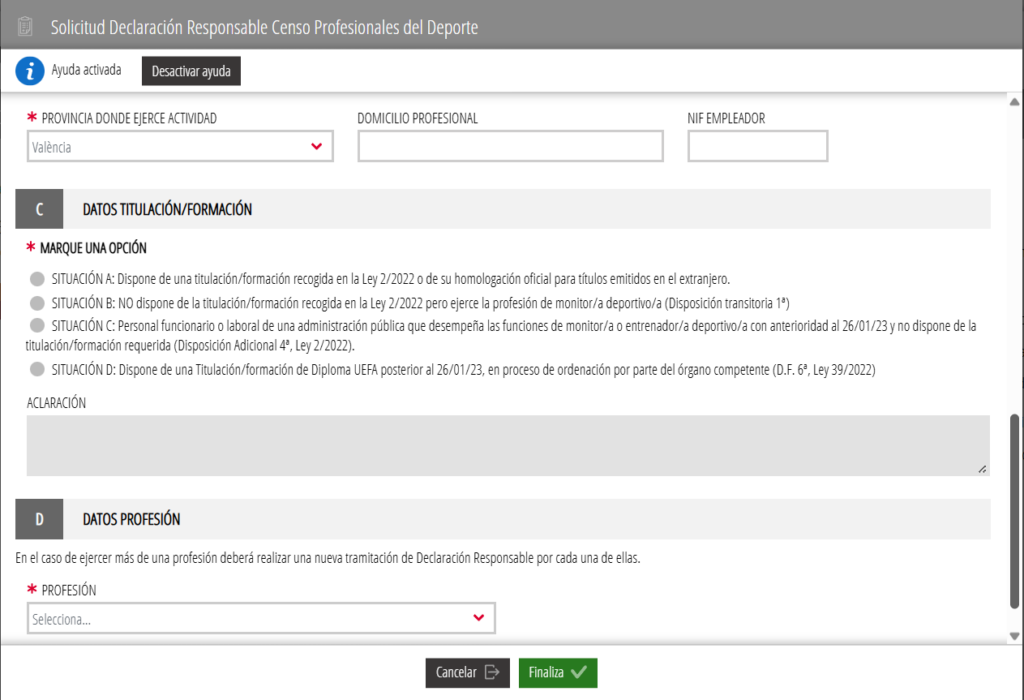Click the Finaliza checkmark icon
Viewport: 1024px width, 700px height.
[578, 673]
